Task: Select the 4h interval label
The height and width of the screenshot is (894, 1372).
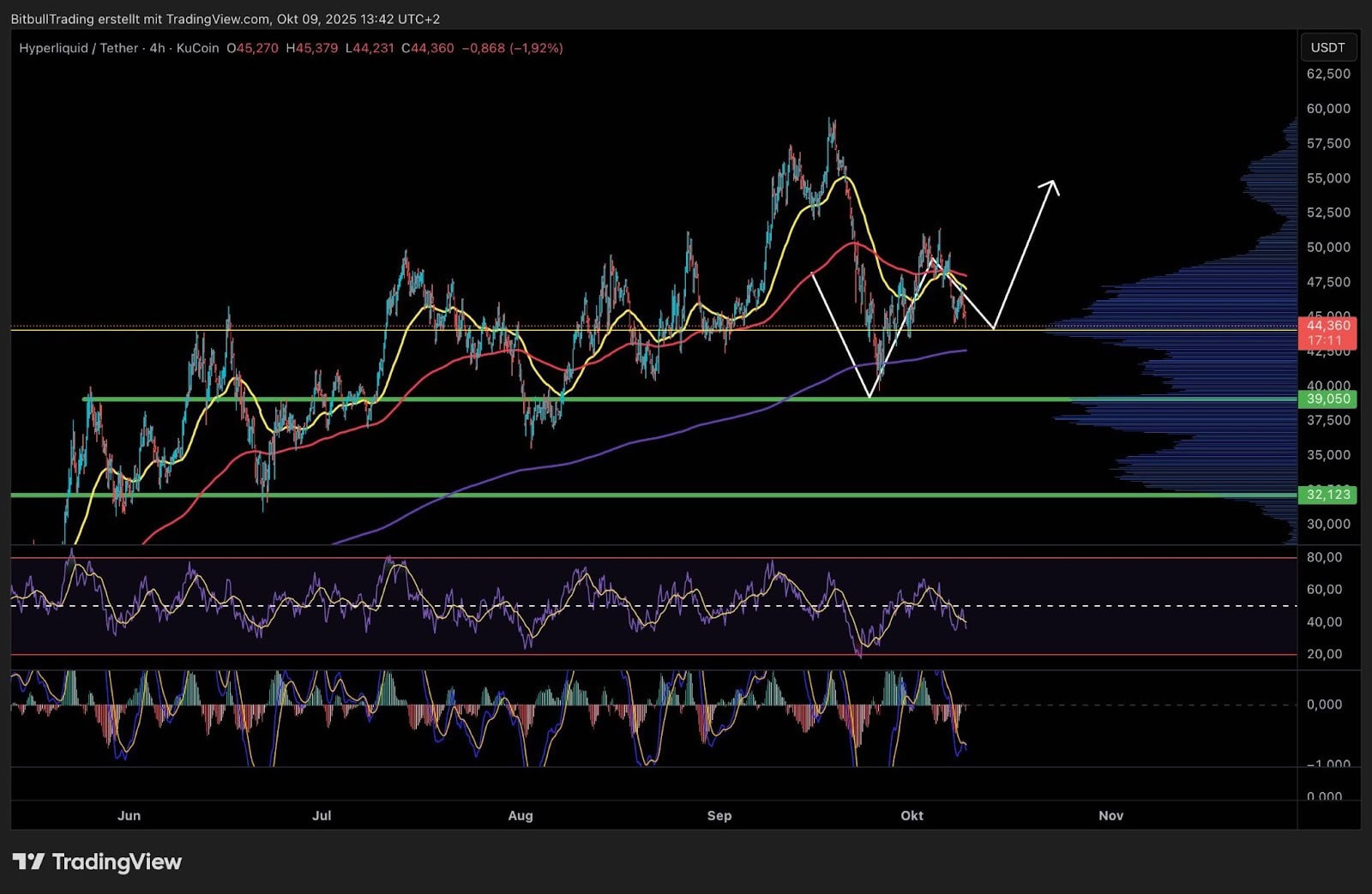Action: point(157,48)
